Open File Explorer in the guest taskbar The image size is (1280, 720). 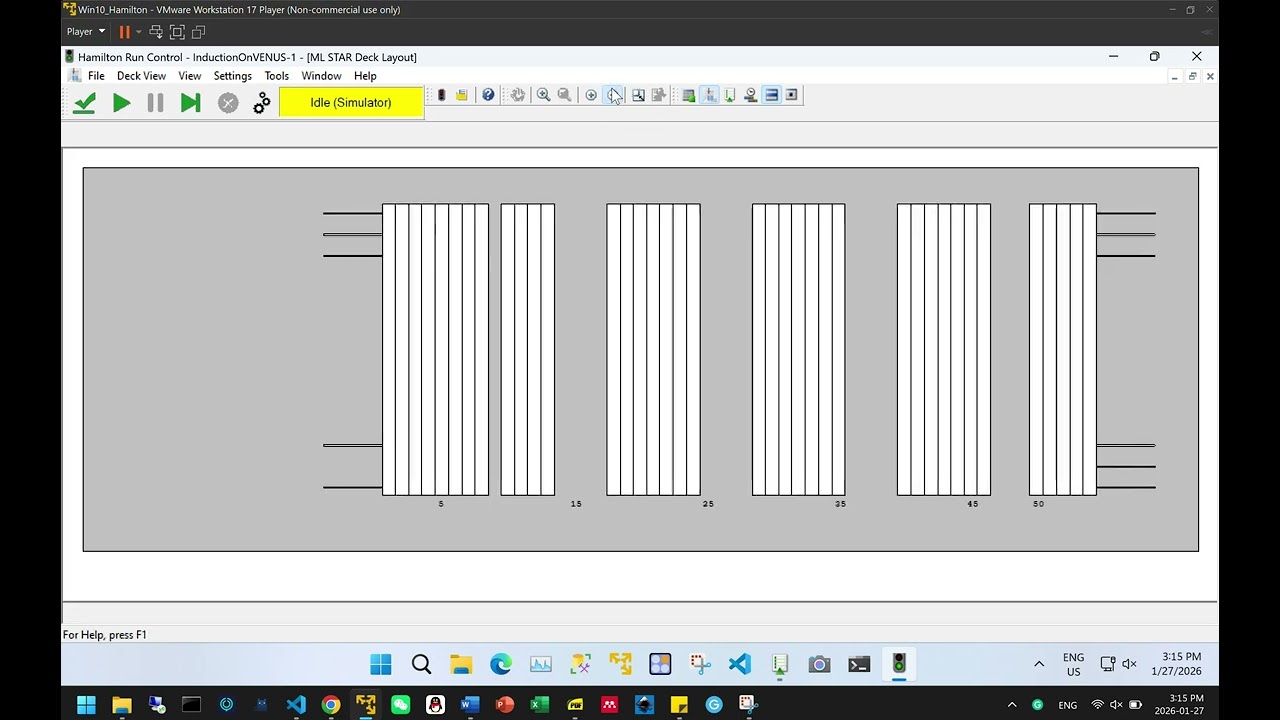(x=461, y=664)
